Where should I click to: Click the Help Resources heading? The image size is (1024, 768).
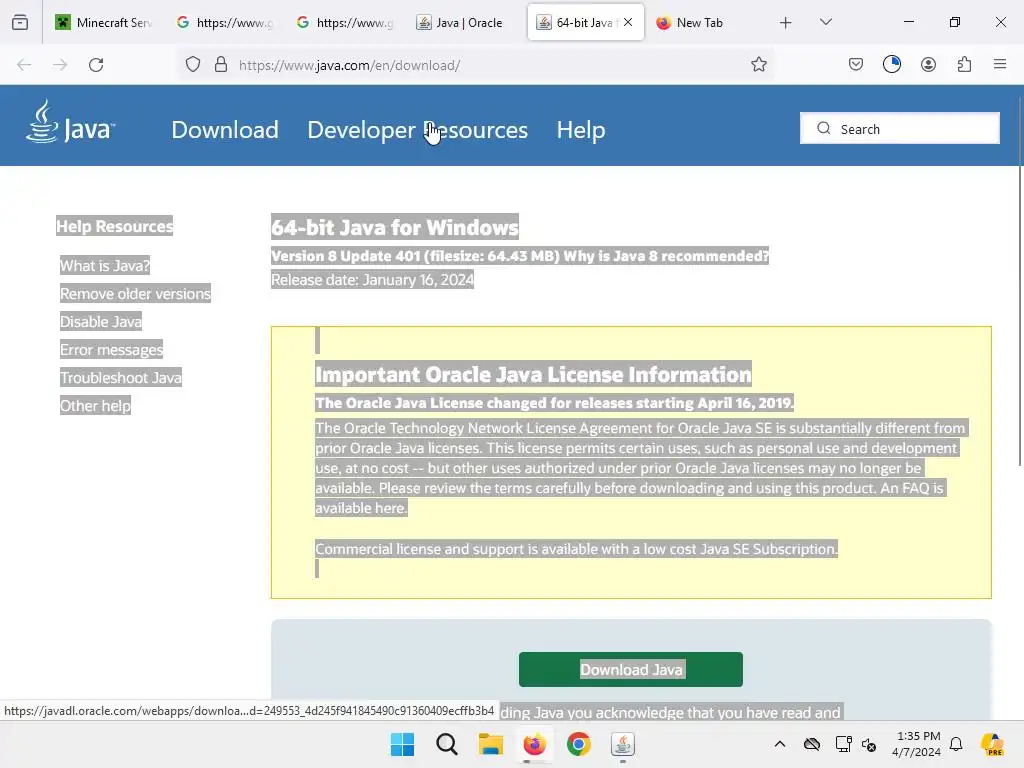[x=114, y=227]
